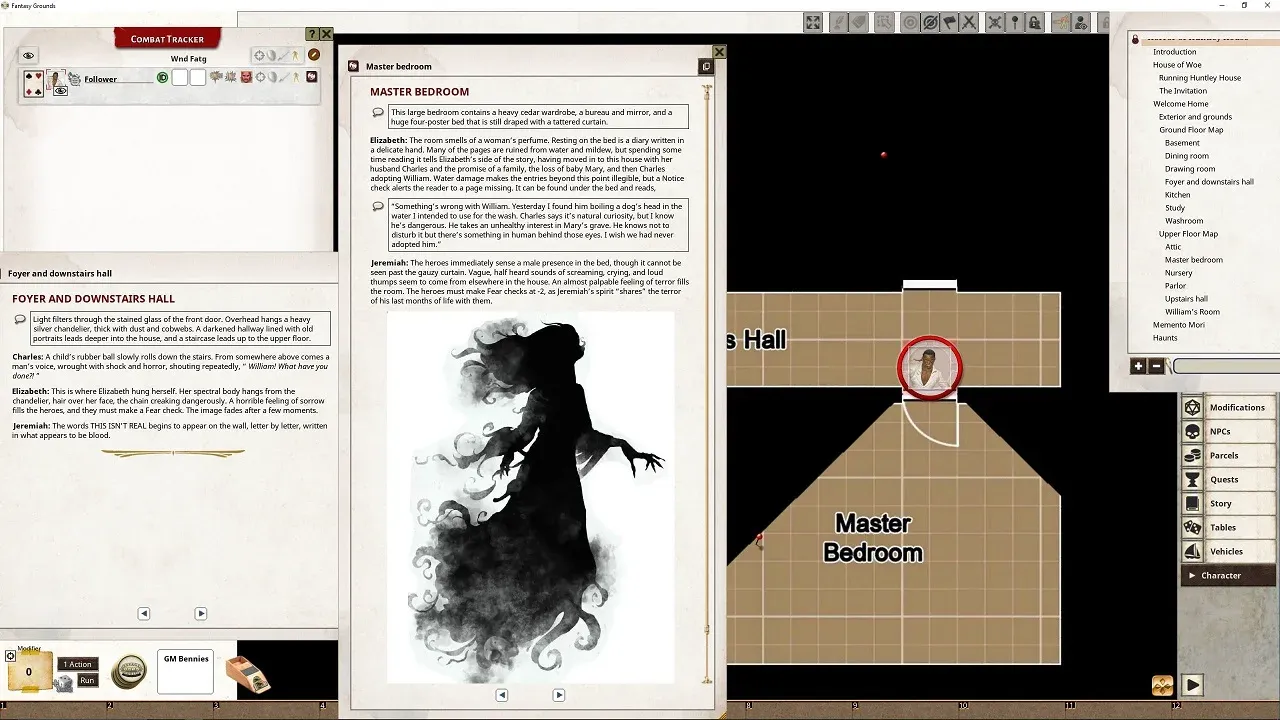Go to next page in Master bedroom window
The height and width of the screenshot is (720, 1280).
tap(559, 695)
